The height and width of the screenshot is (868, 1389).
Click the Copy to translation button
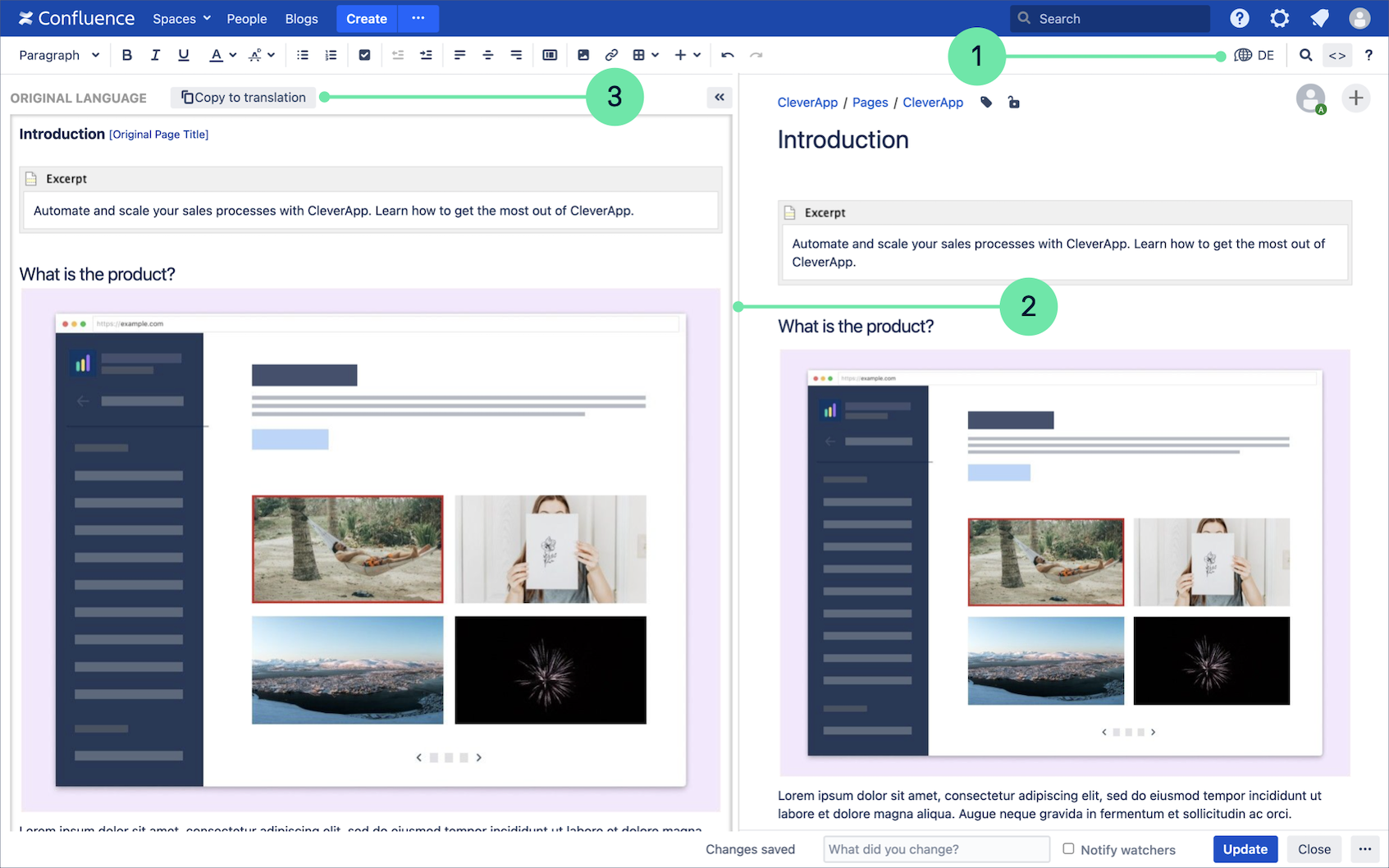pos(244,97)
